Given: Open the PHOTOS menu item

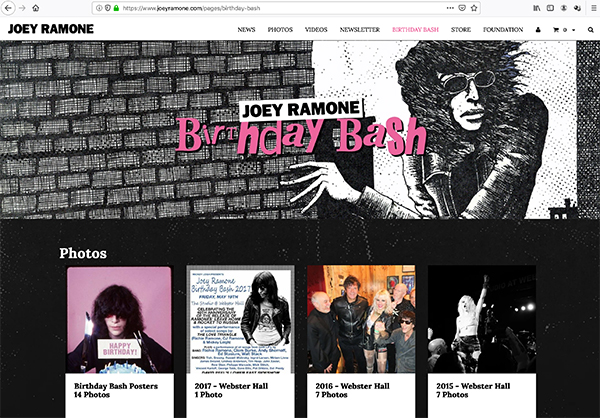Looking at the screenshot, I should coord(280,29).
